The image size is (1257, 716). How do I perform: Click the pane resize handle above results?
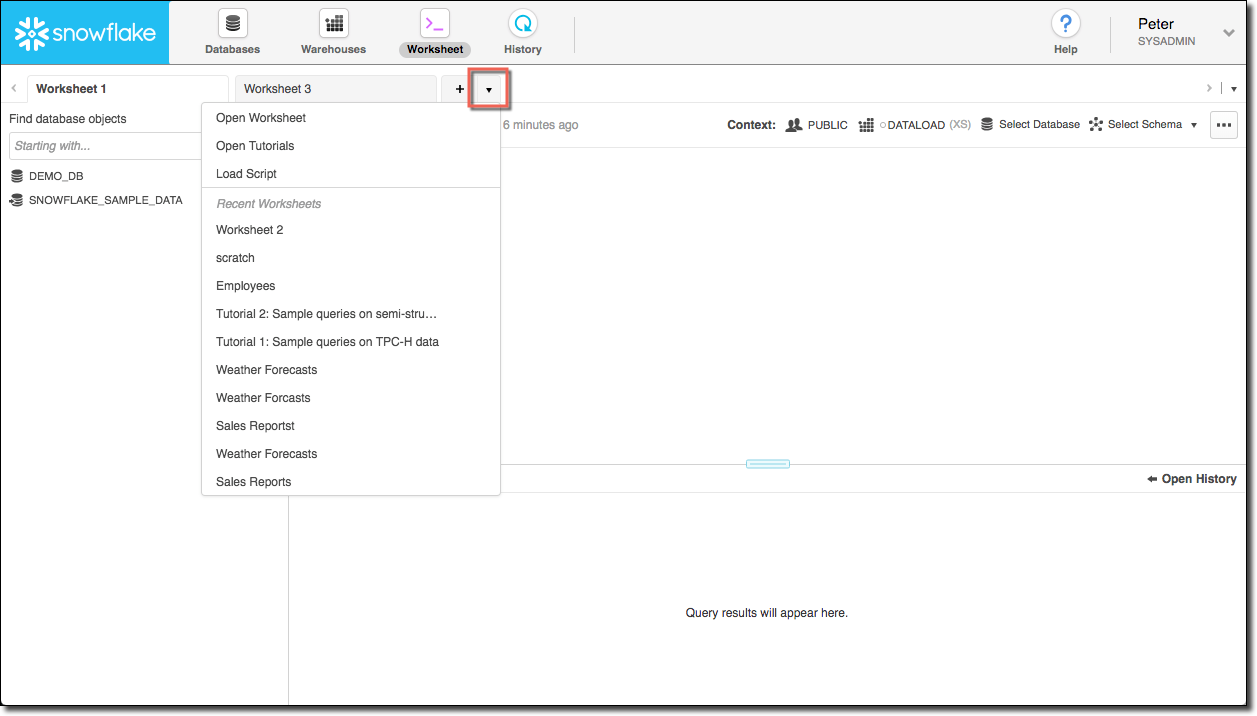point(768,464)
